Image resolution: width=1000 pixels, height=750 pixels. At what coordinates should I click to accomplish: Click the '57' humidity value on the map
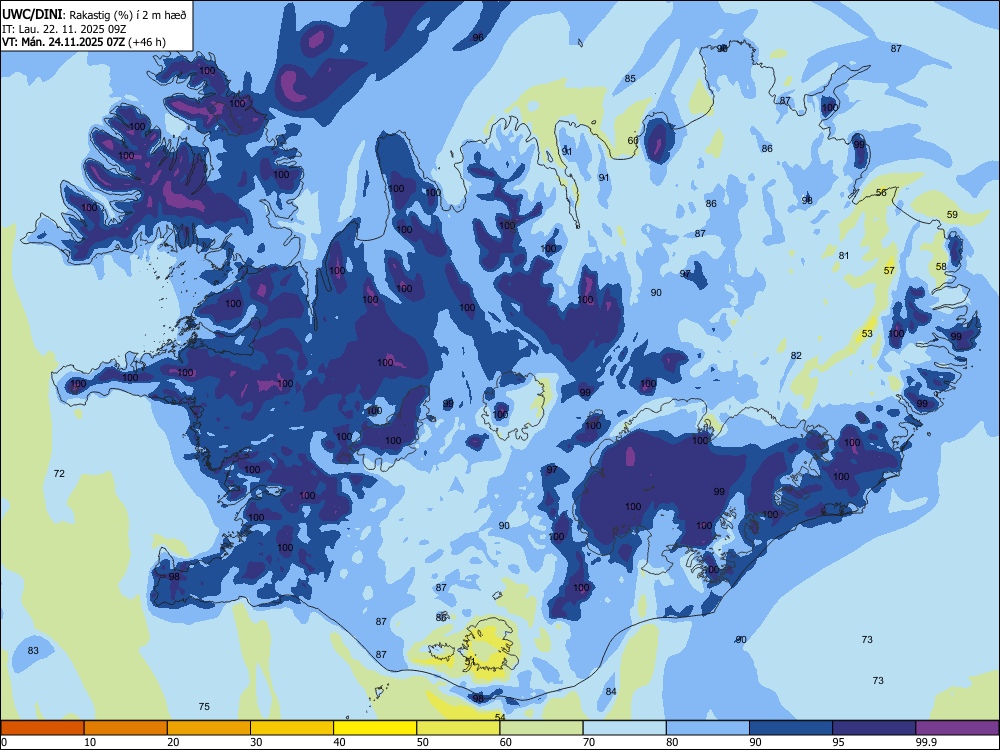point(889,270)
